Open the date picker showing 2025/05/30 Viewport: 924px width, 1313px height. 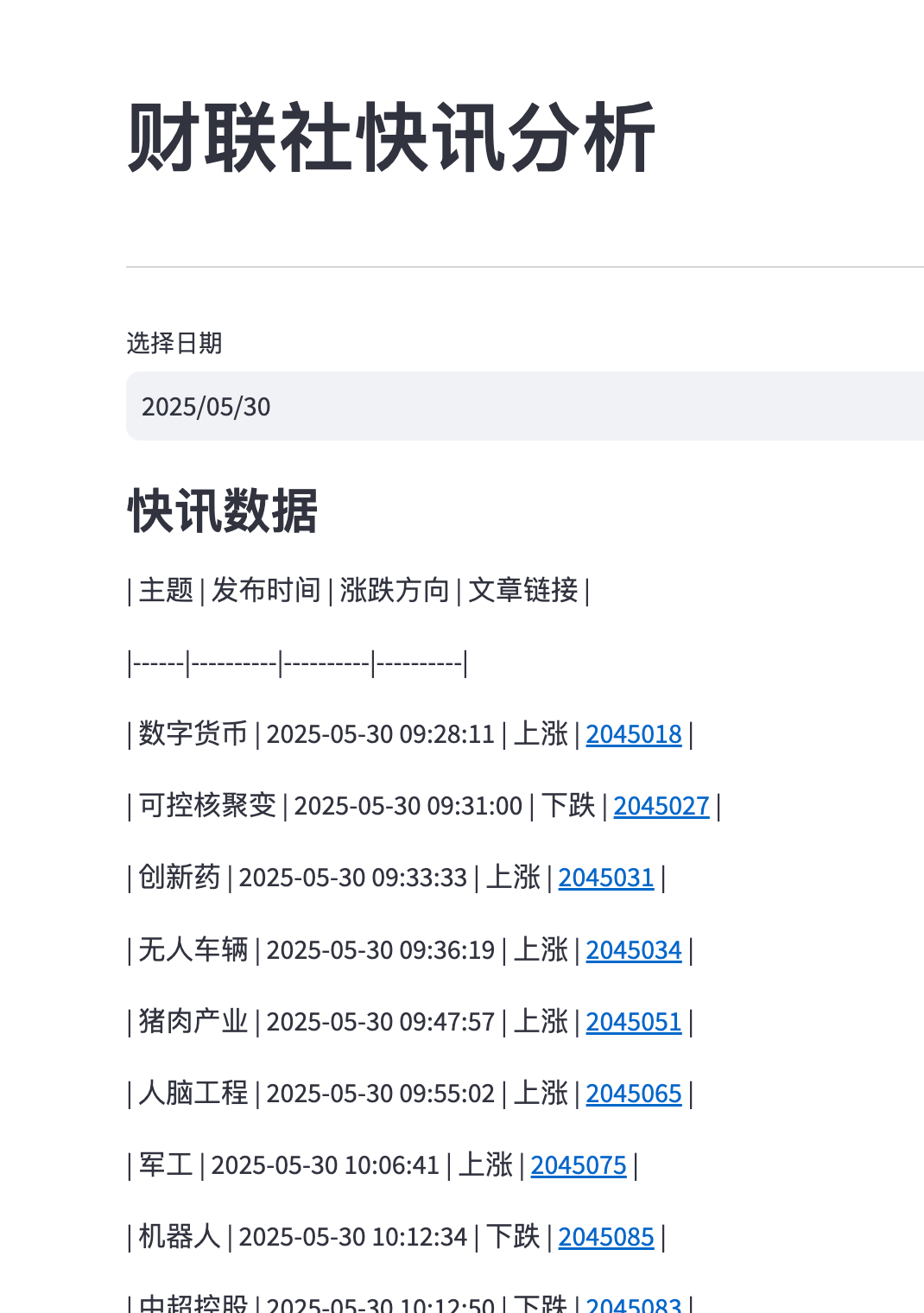(525, 406)
